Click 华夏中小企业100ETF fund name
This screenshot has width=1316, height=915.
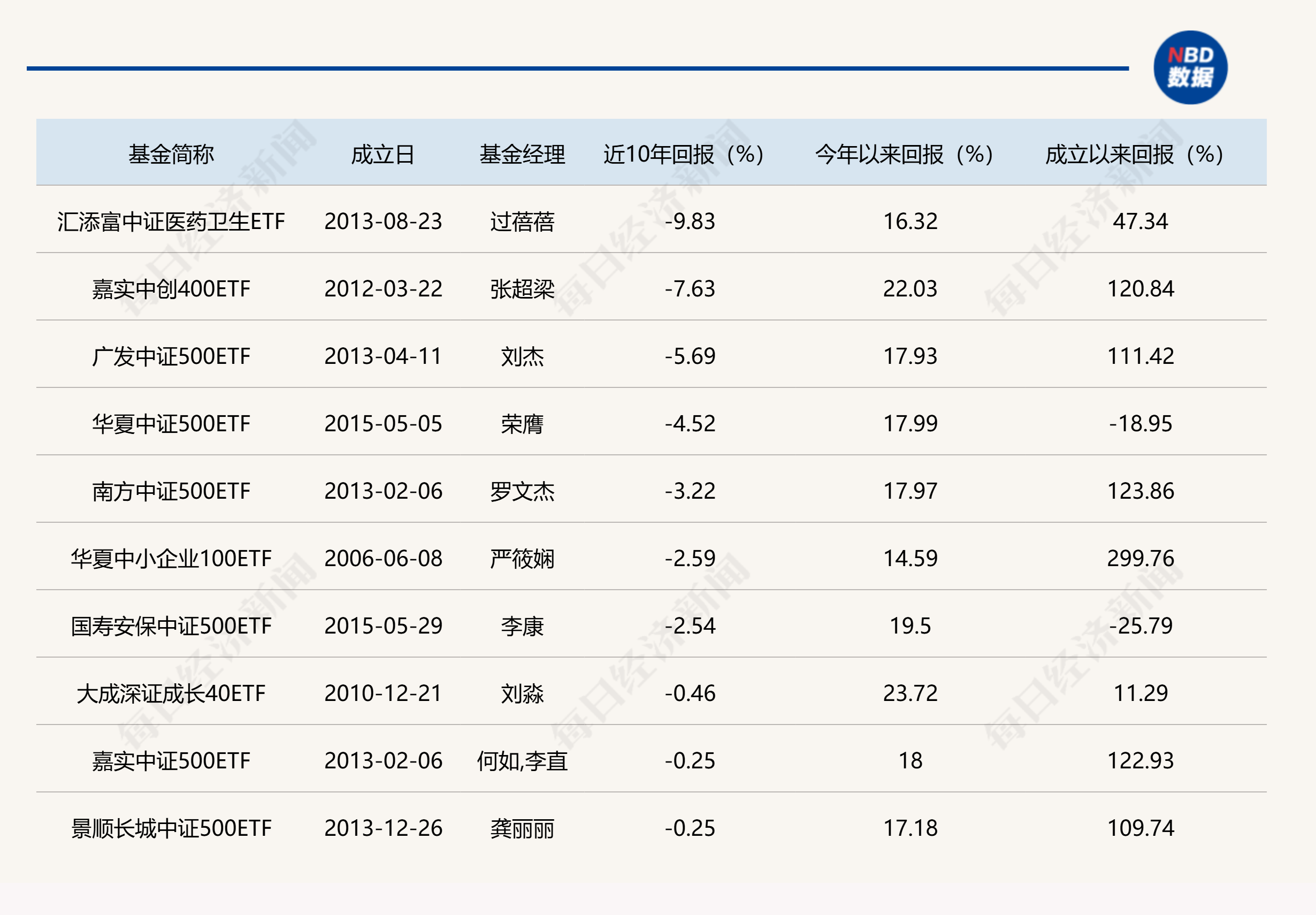[171, 559]
